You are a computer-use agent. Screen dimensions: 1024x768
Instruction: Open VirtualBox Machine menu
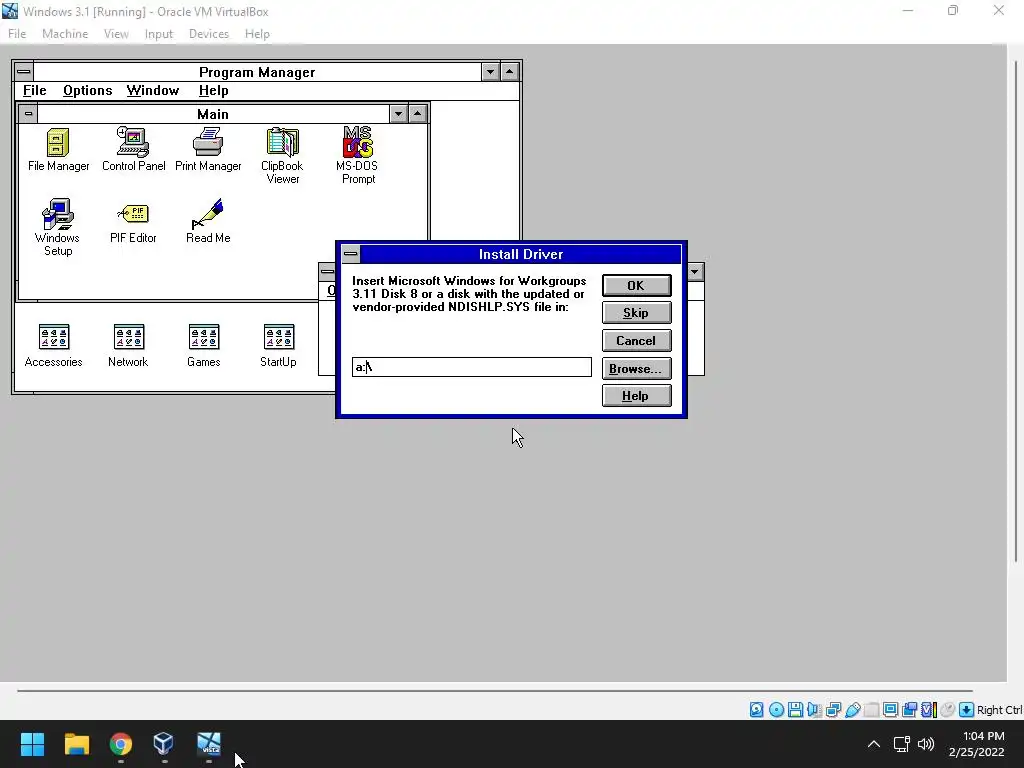(65, 33)
